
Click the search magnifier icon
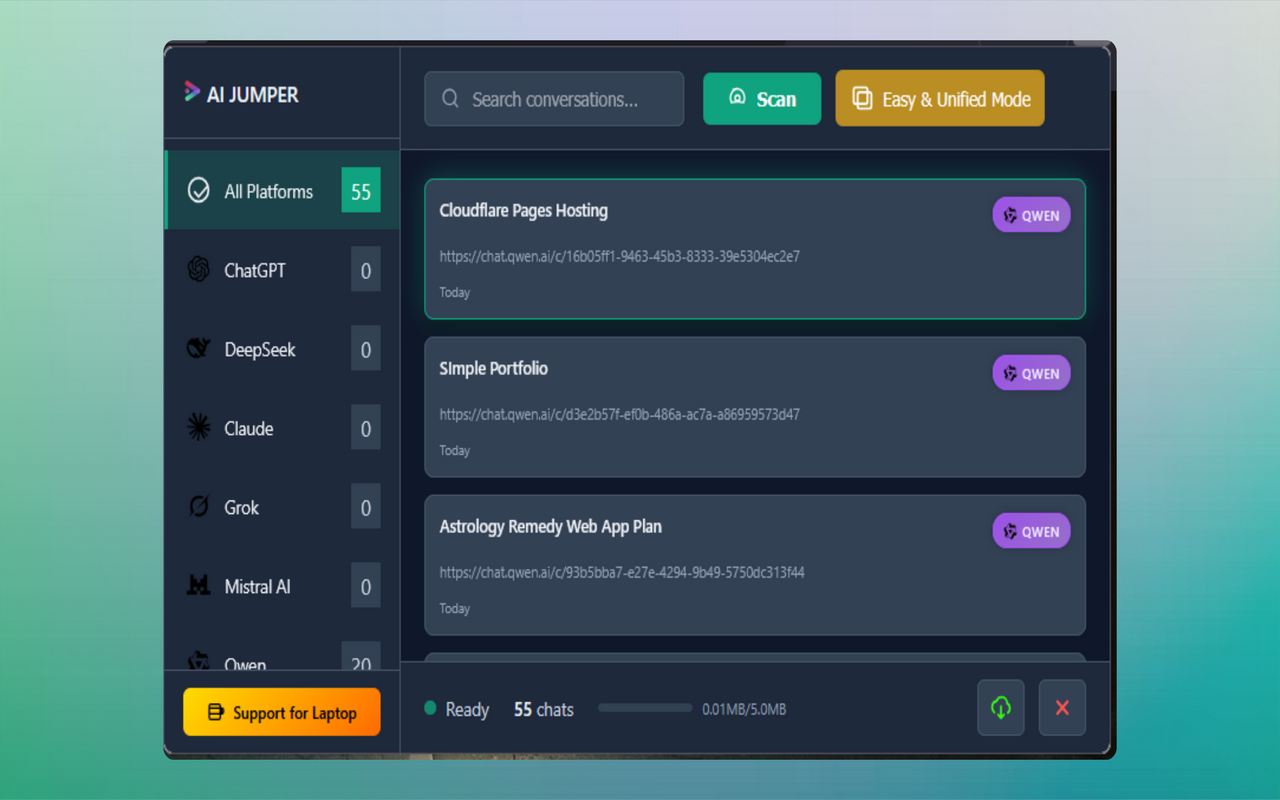pyautogui.click(x=450, y=98)
